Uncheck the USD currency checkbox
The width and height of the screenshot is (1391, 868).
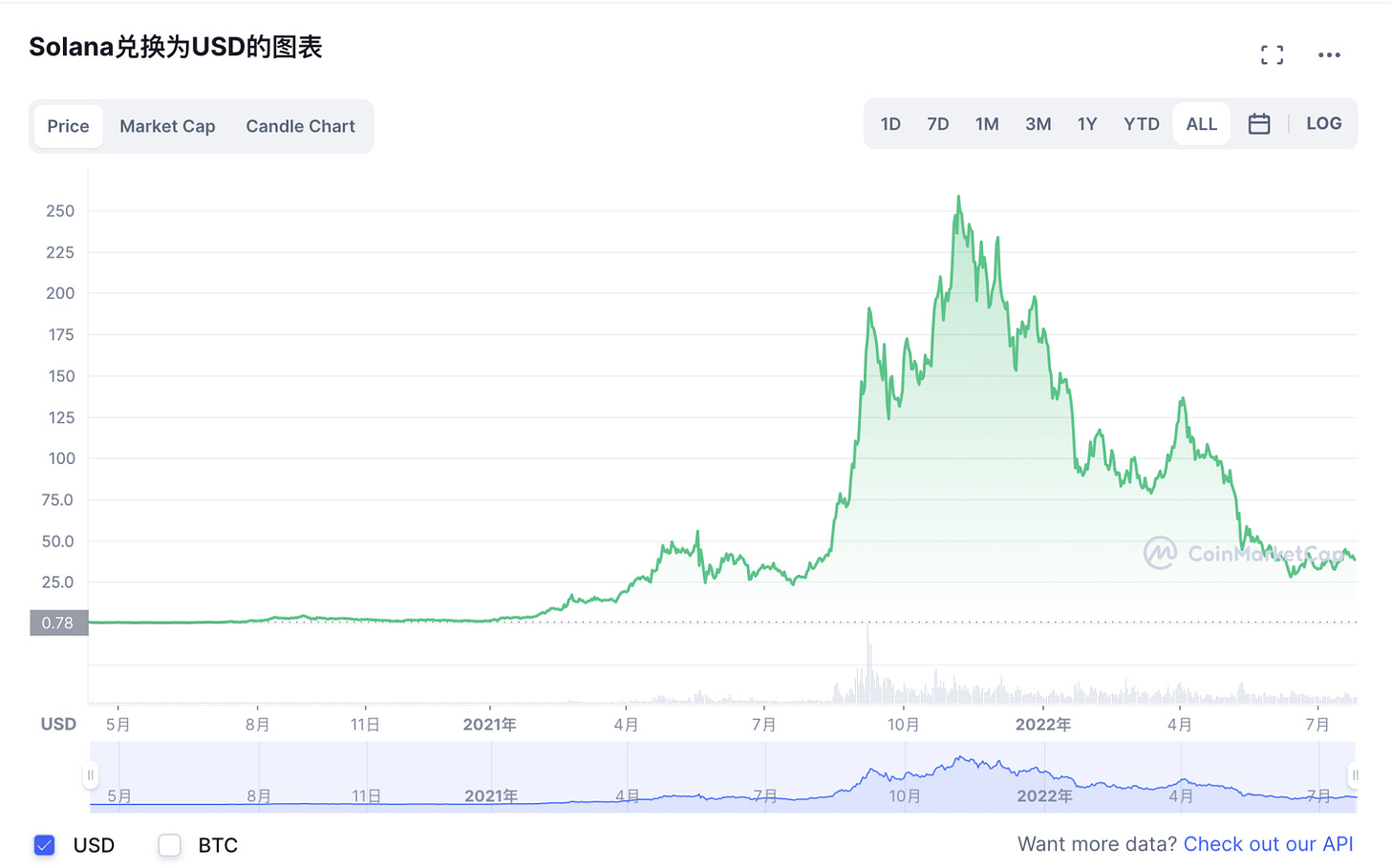click(44, 845)
